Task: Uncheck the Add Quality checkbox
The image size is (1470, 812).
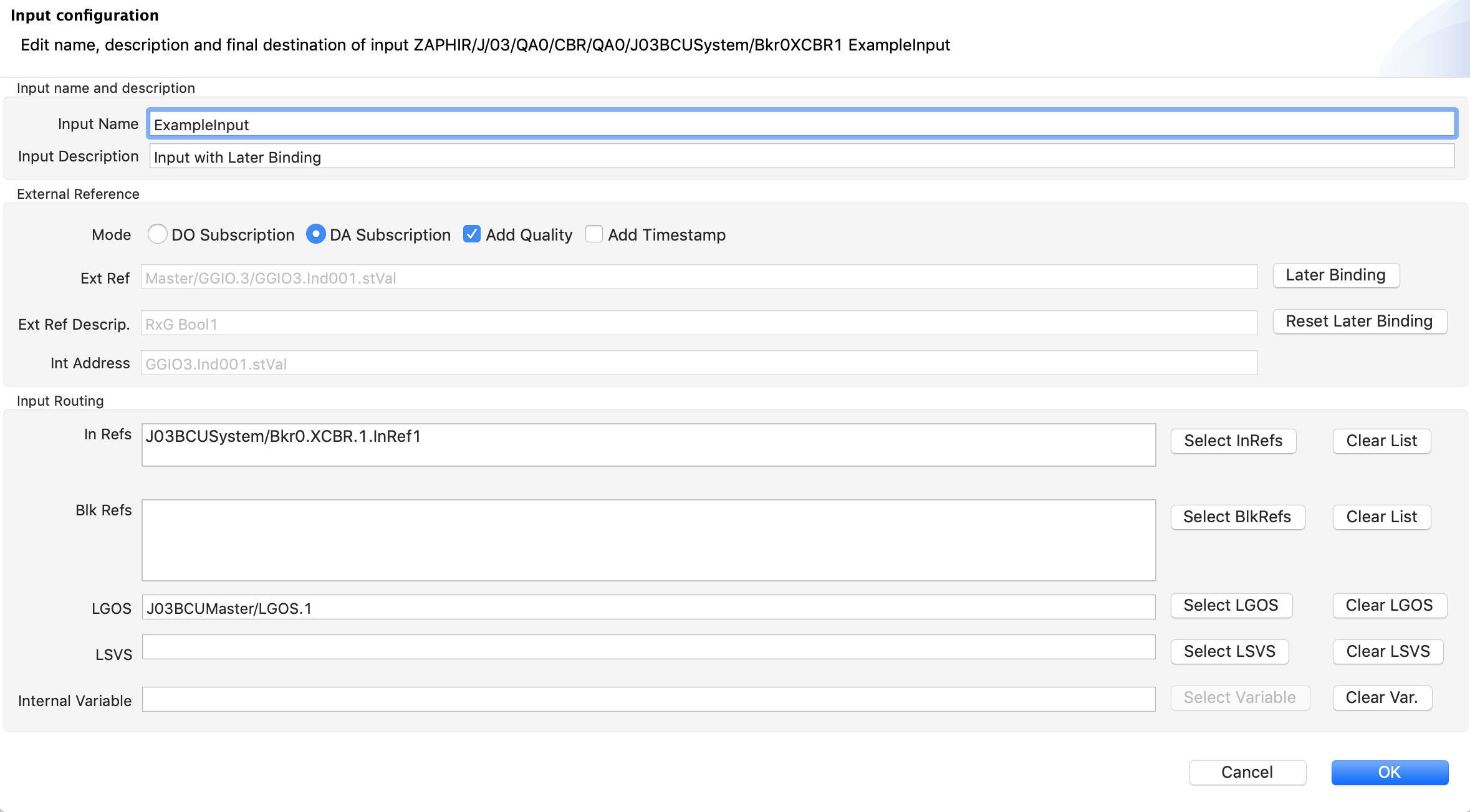Action: coord(472,234)
